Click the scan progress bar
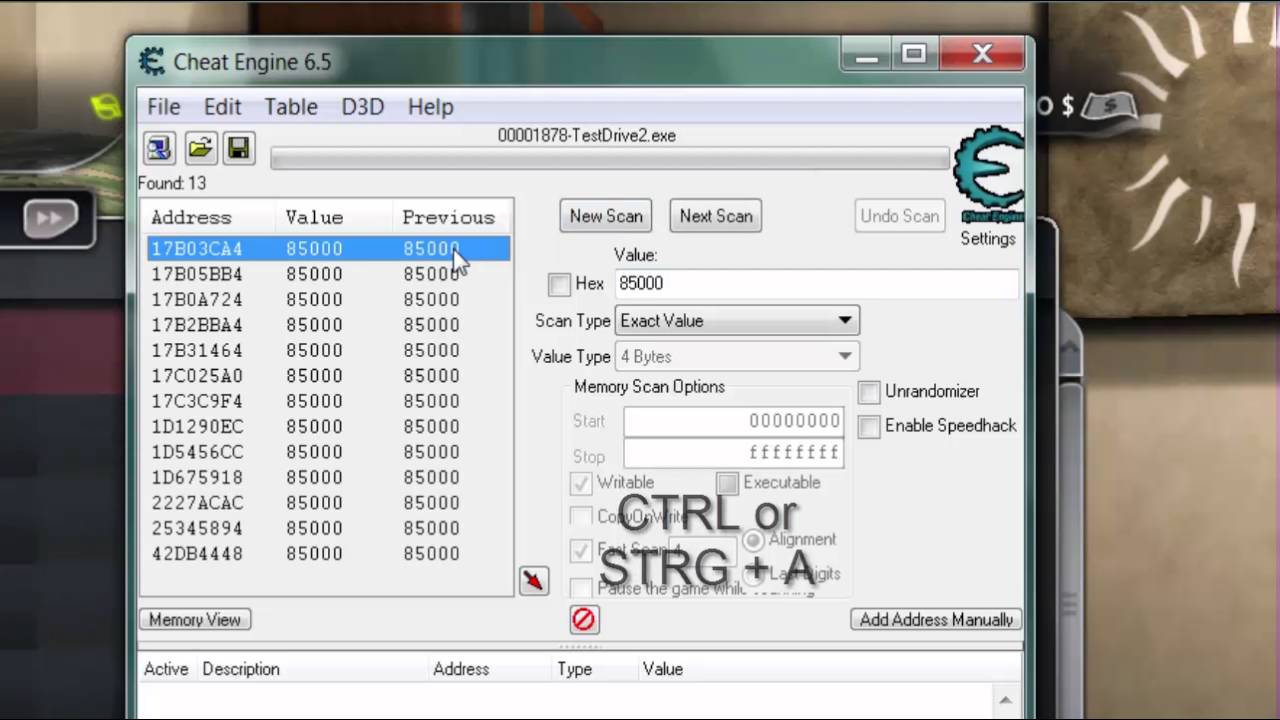The height and width of the screenshot is (720, 1280). (609, 159)
